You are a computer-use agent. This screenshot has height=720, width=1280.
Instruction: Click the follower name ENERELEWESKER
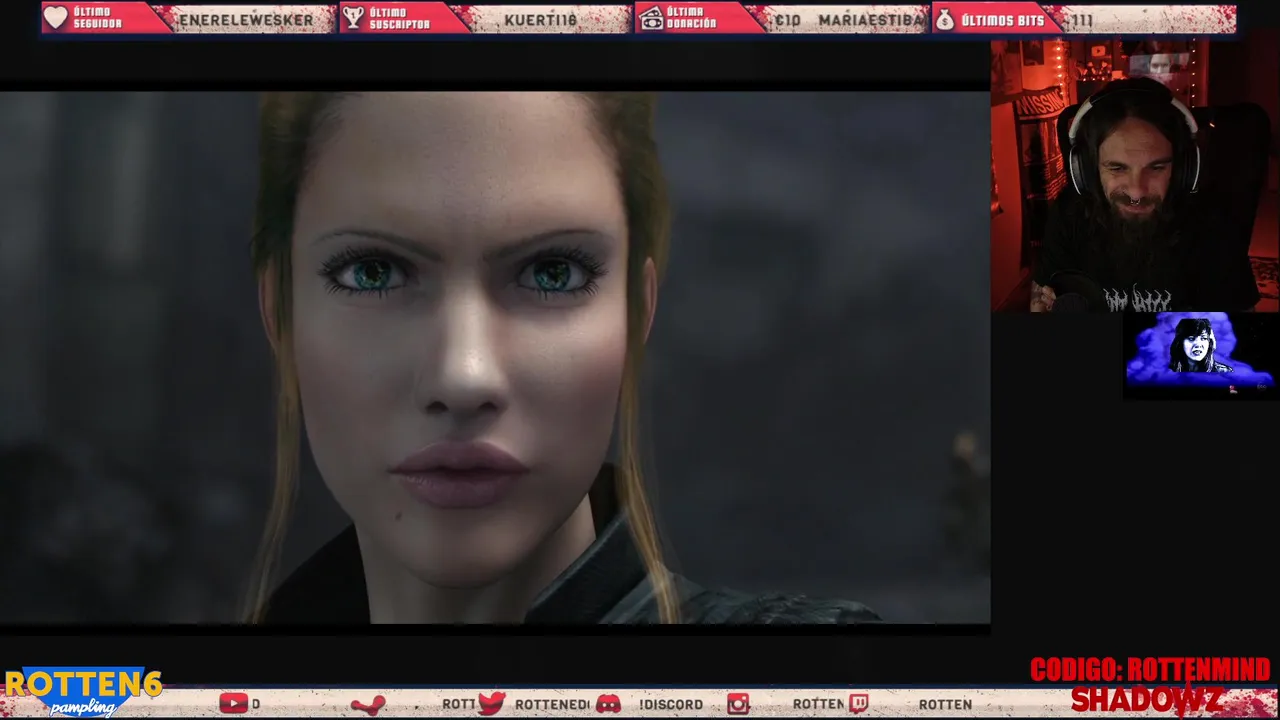coord(246,19)
